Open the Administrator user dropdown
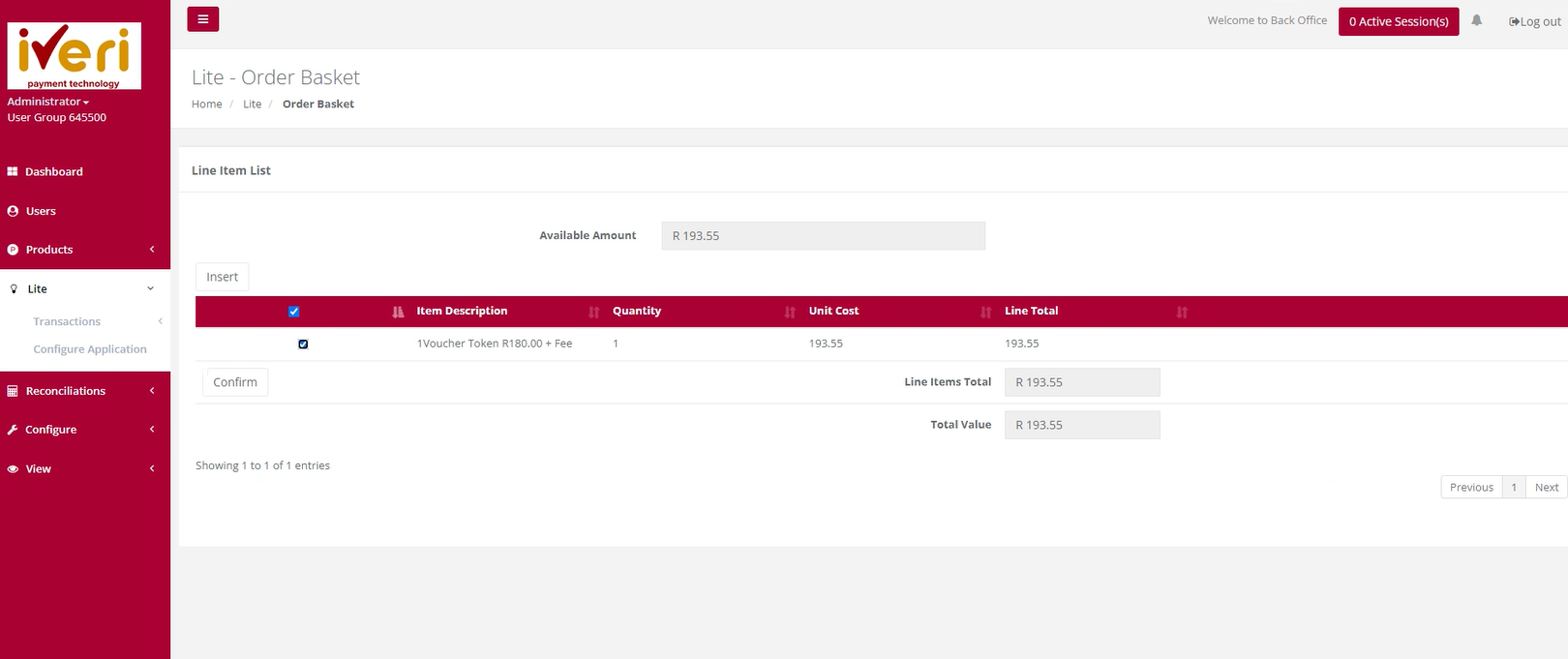 pos(48,102)
